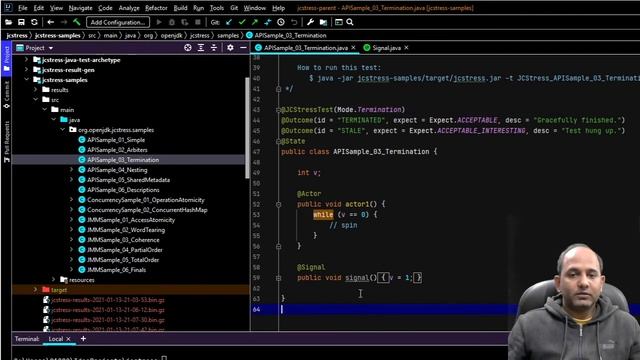
Task: Navigate back with the left arrow icon
Action: tap(51, 22)
